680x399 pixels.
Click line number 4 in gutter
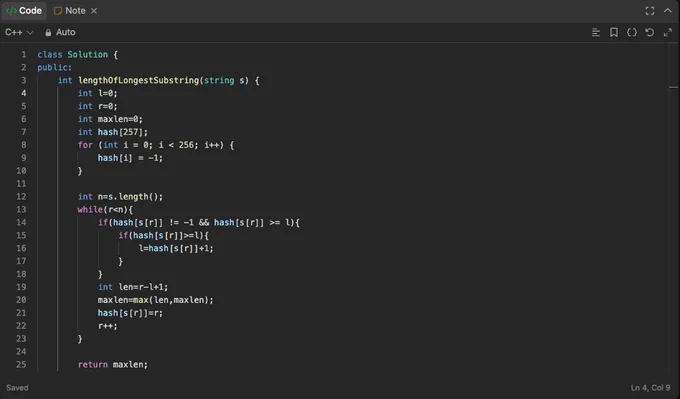point(23,93)
